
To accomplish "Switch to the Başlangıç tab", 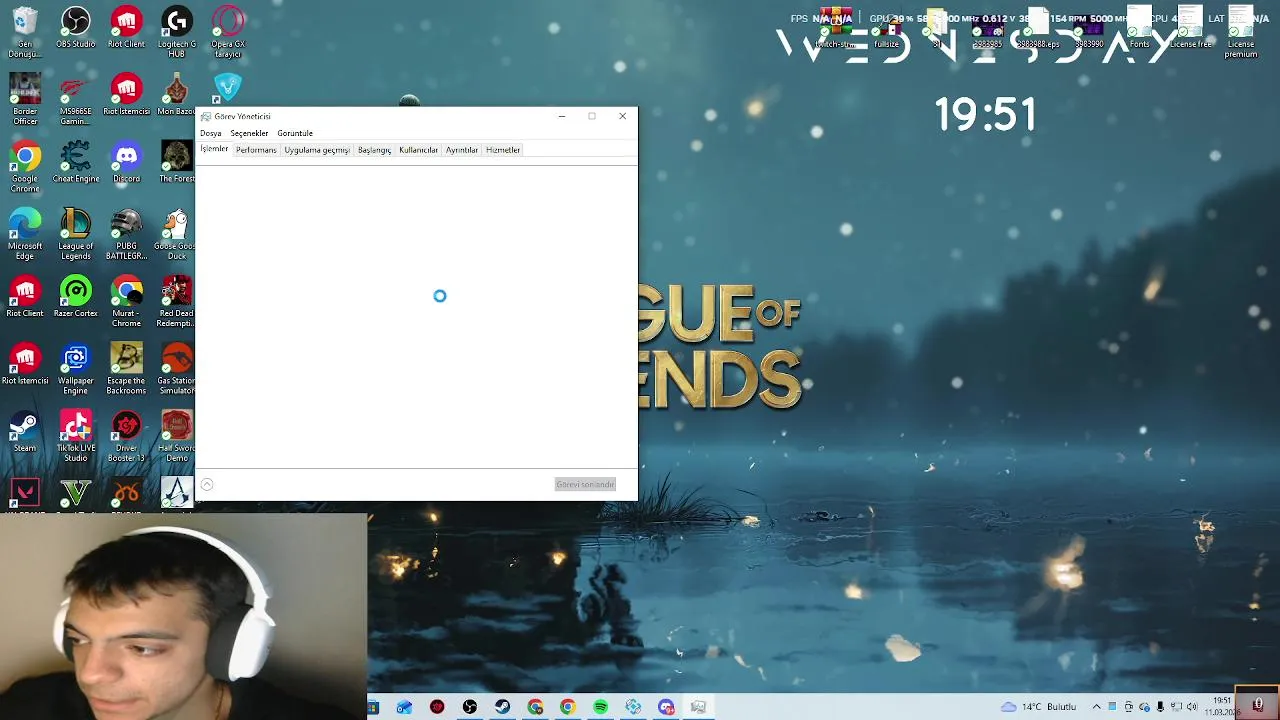I will (x=374, y=150).
